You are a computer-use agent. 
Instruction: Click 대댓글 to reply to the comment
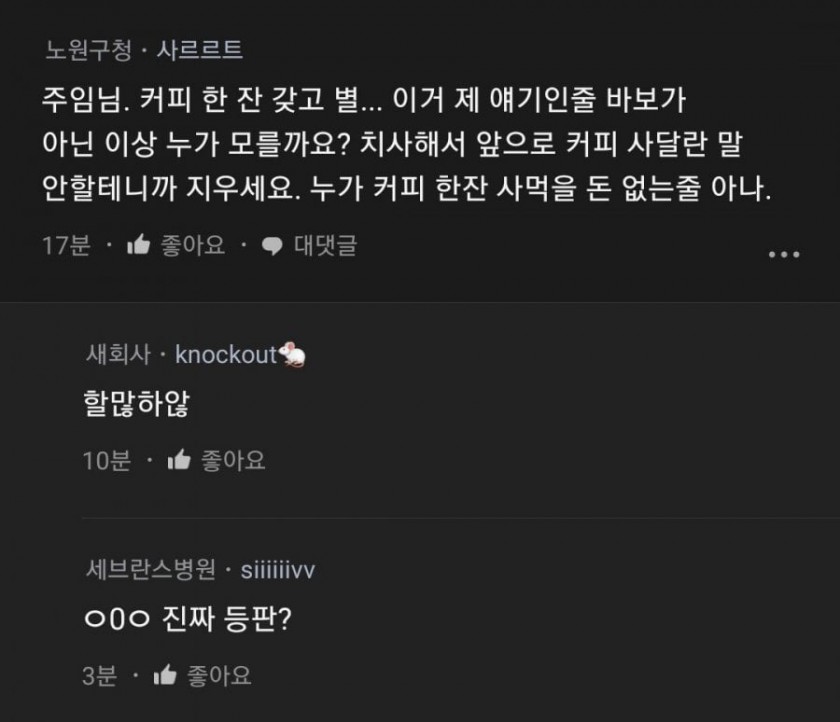point(325,245)
